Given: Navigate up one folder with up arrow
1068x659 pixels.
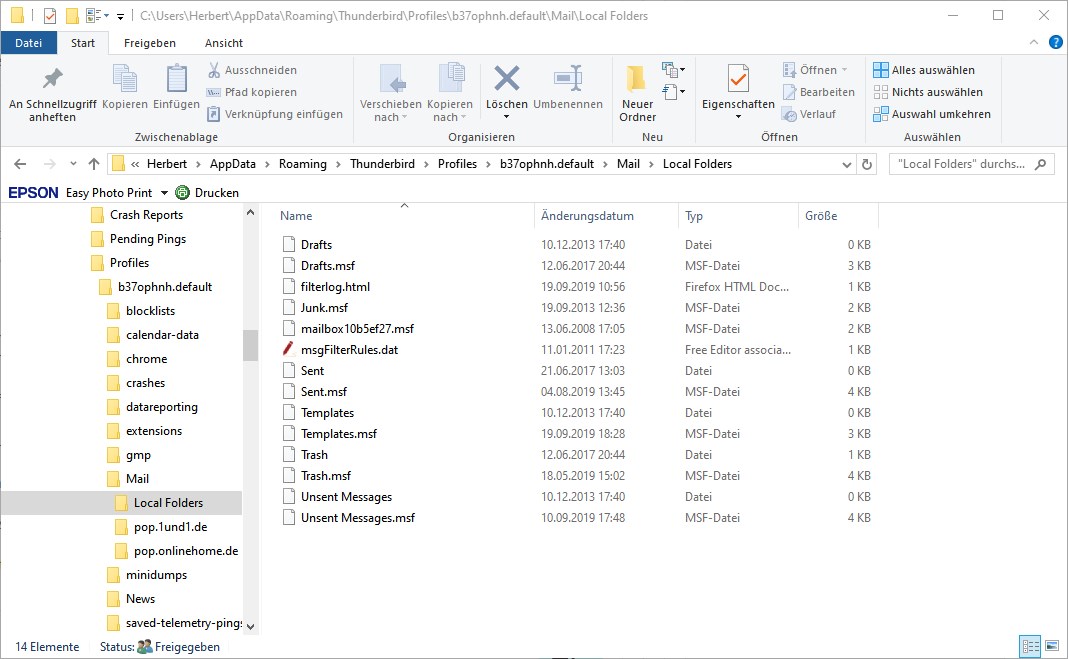Looking at the screenshot, I should click(94, 164).
